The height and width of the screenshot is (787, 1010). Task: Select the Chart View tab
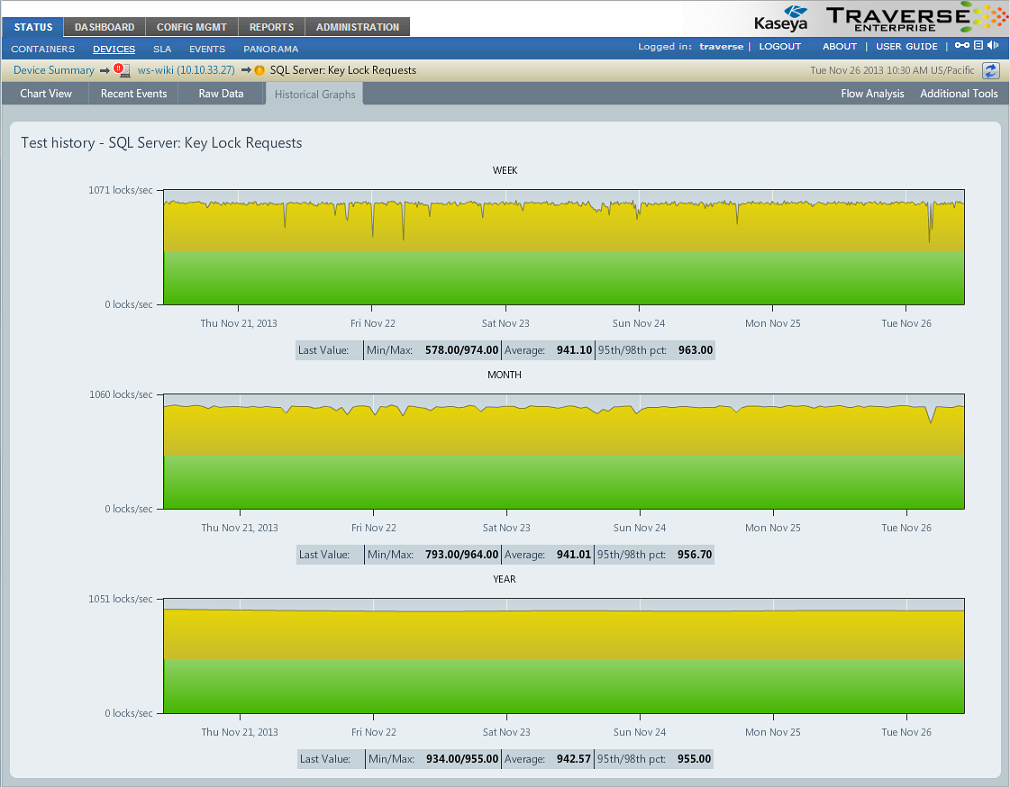(46, 94)
